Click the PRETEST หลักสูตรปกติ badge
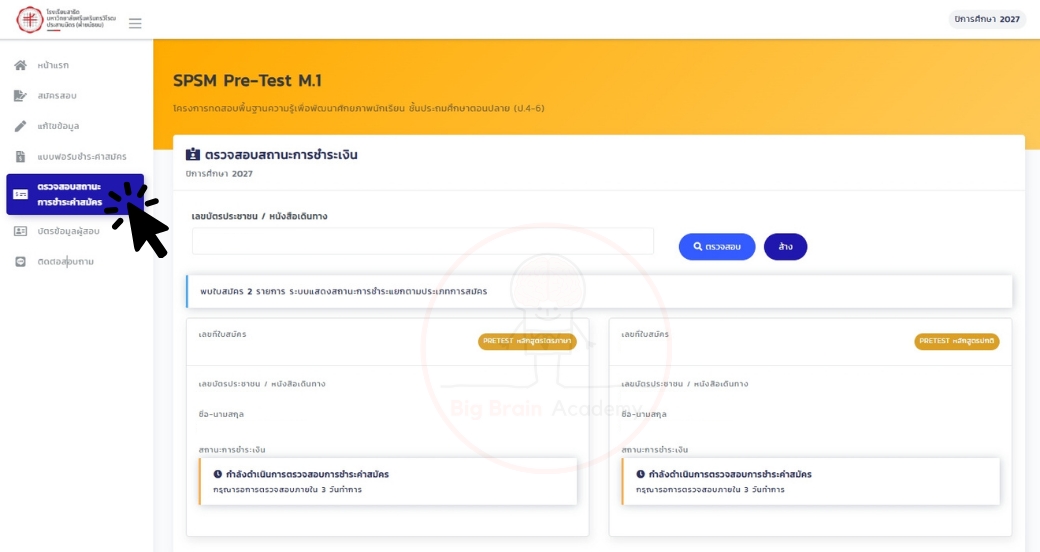1040x552 pixels. [956, 341]
